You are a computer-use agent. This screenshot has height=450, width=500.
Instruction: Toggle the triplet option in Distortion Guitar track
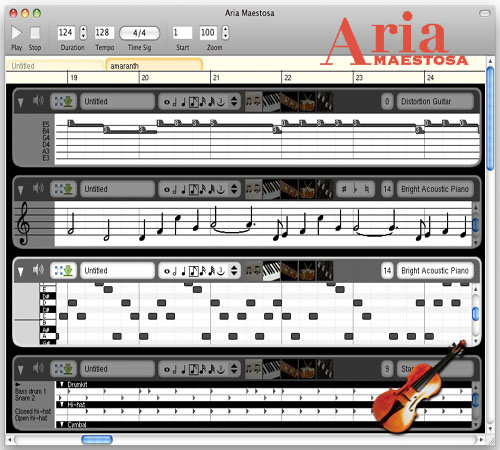pyautogui.click(x=221, y=102)
